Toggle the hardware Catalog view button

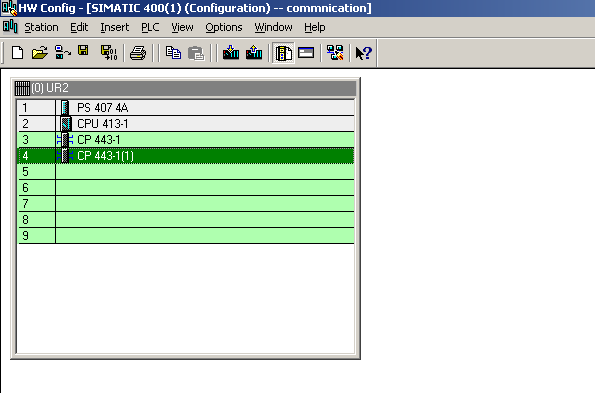coord(283,53)
